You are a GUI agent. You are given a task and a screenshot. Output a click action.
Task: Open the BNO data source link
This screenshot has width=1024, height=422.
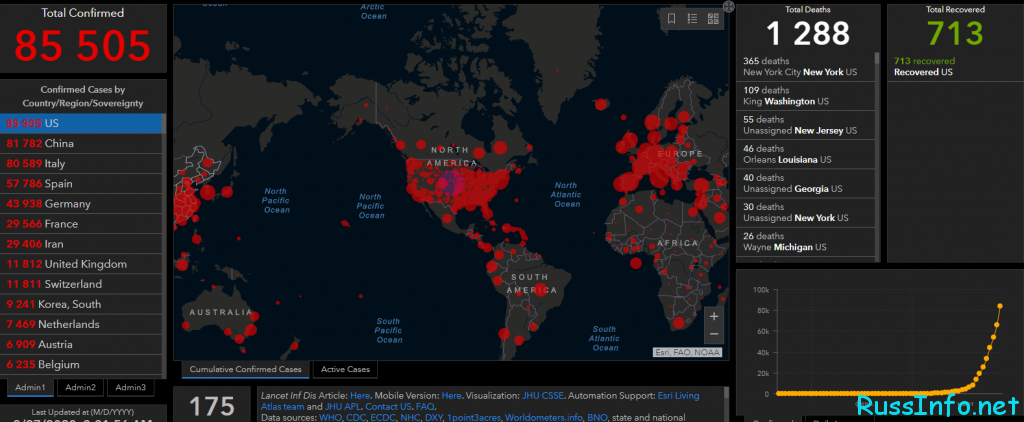(x=597, y=417)
